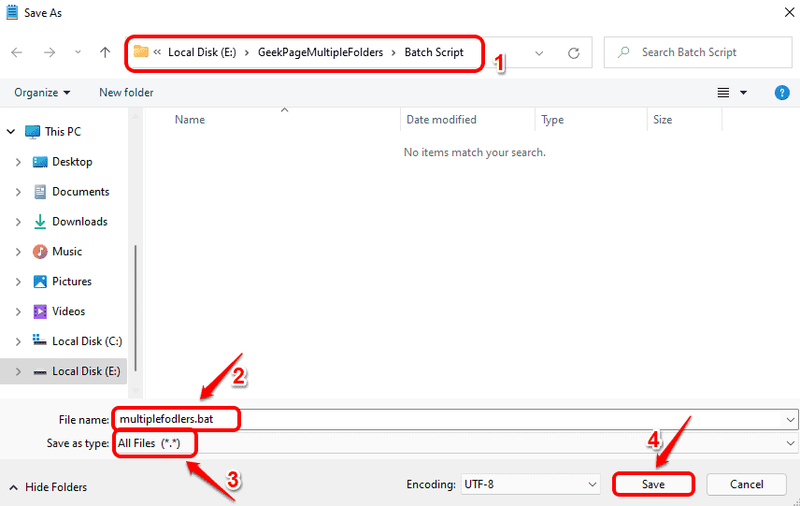Select the Downloads folder icon

(40, 222)
